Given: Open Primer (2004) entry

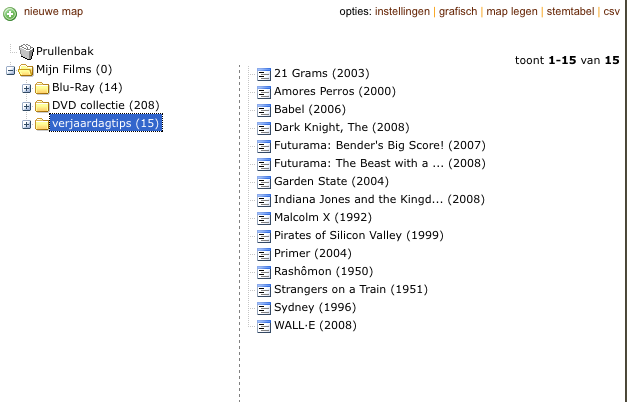Looking at the screenshot, I should [313, 253].
